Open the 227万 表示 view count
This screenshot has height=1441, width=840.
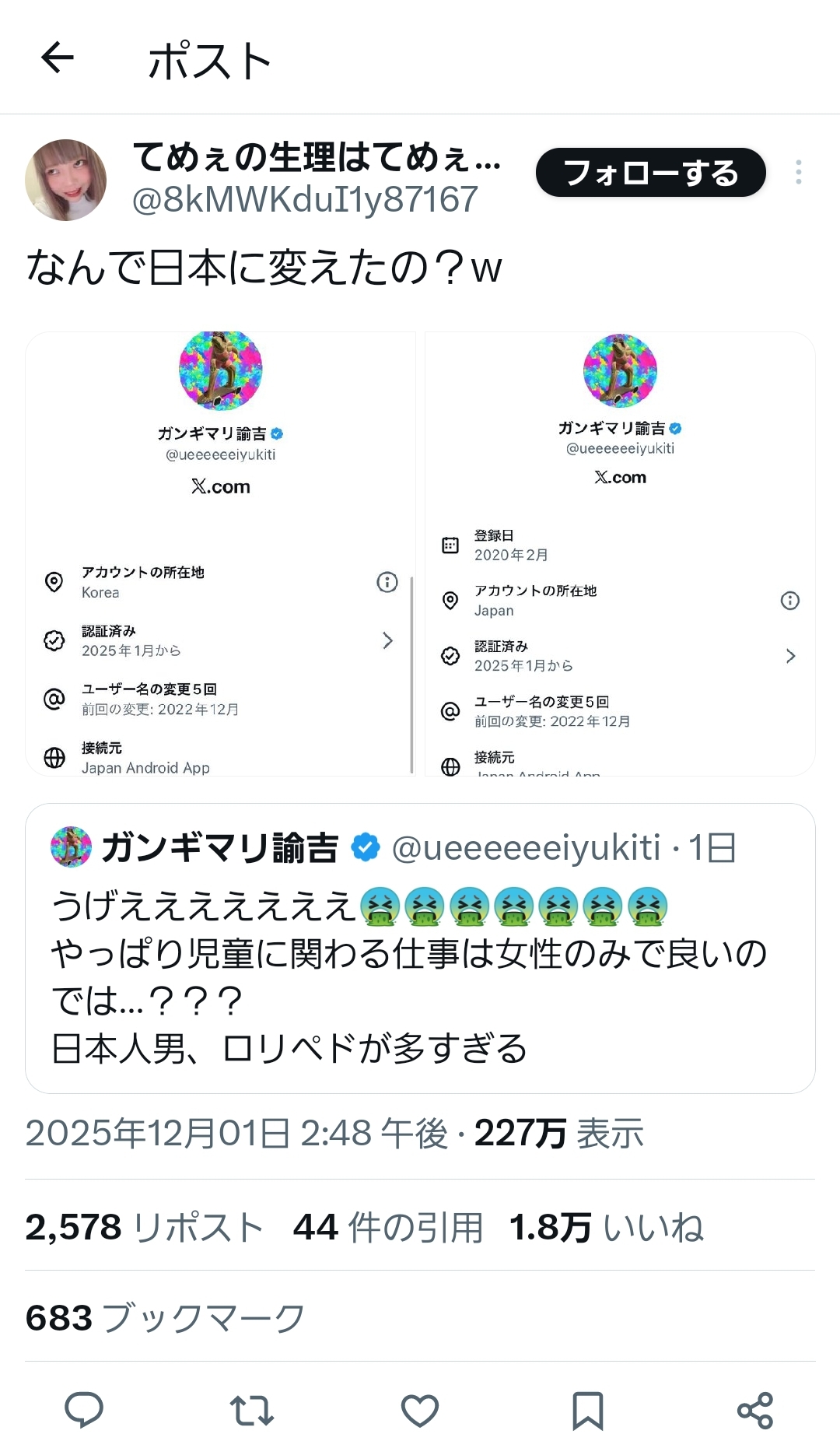pyautogui.click(x=558, y=1133)
